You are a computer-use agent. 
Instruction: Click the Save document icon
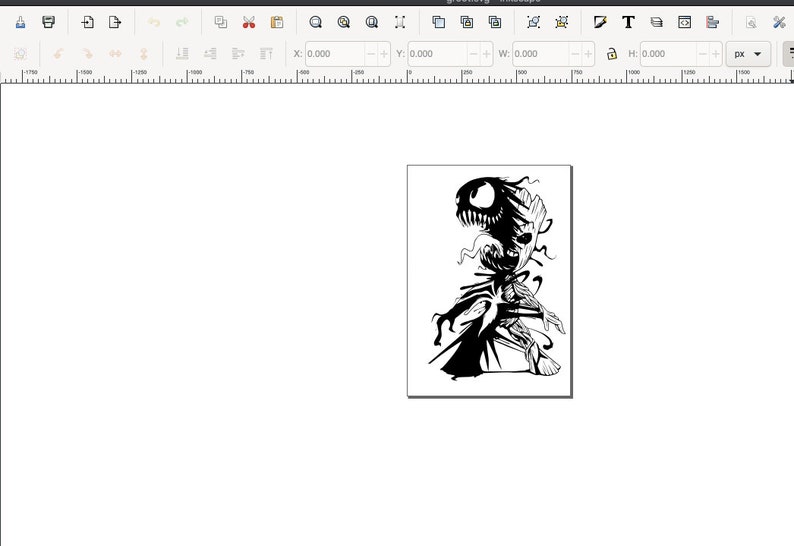tap(20, 22)
